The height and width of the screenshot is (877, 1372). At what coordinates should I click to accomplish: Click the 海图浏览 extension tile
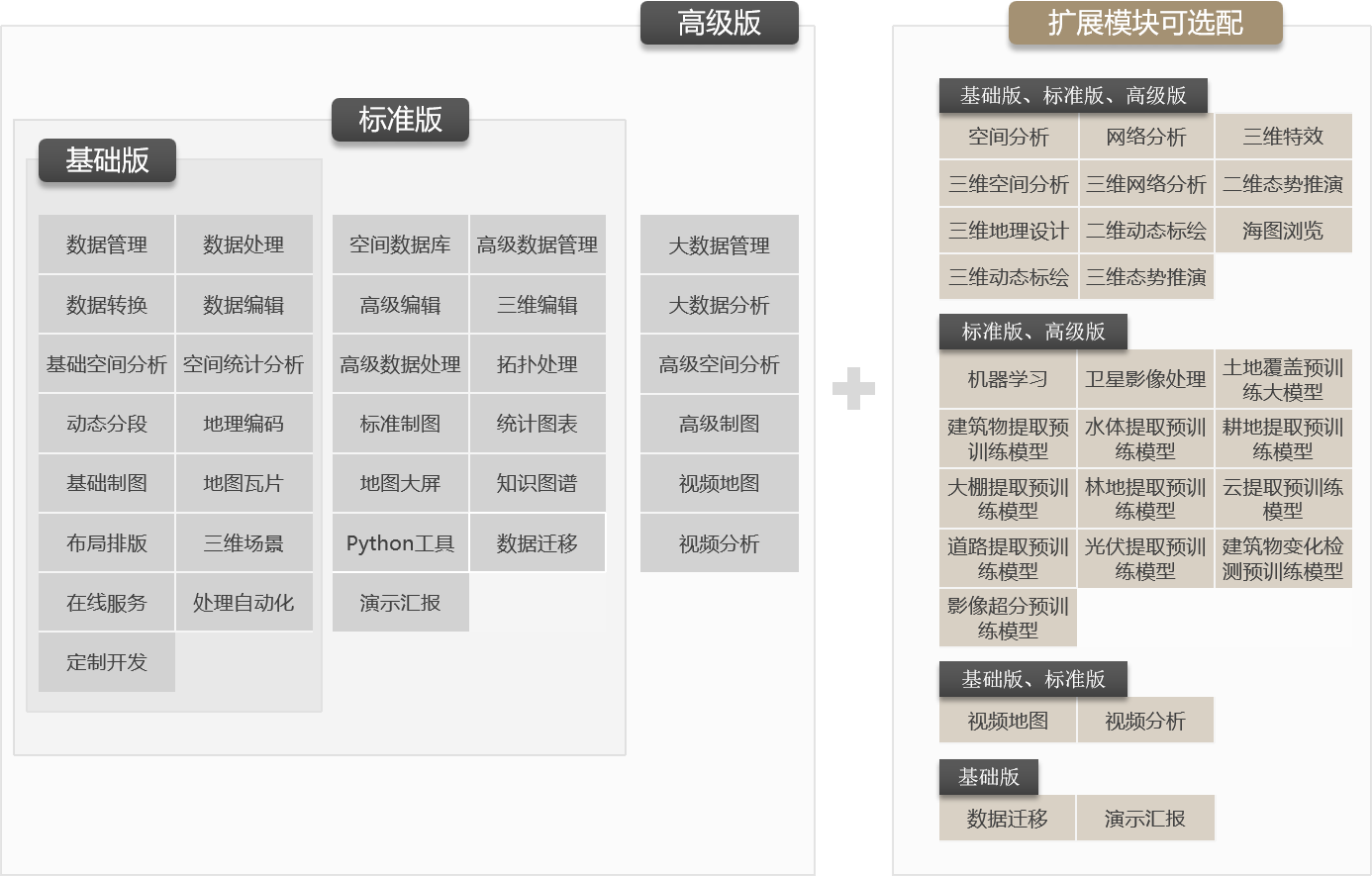coord(1283,231)
